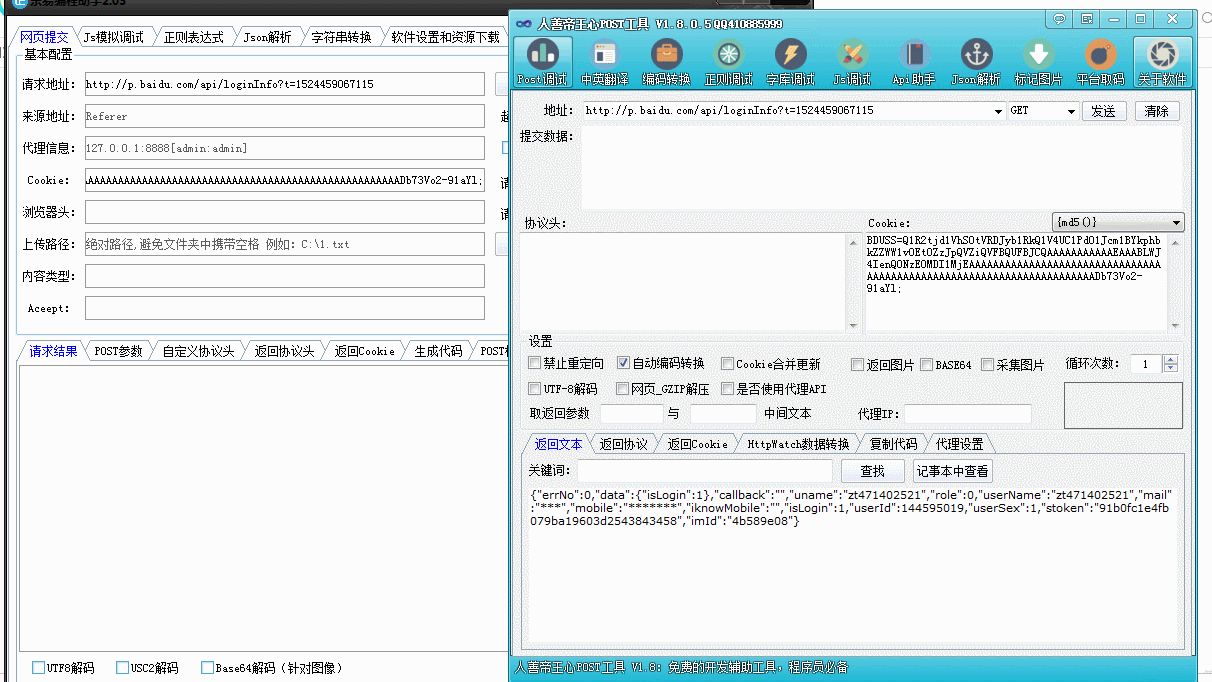This screenshot has height=682, width=1212.
Task: Click the 上传路径 field in background window
Action: (x=284, y=244)
